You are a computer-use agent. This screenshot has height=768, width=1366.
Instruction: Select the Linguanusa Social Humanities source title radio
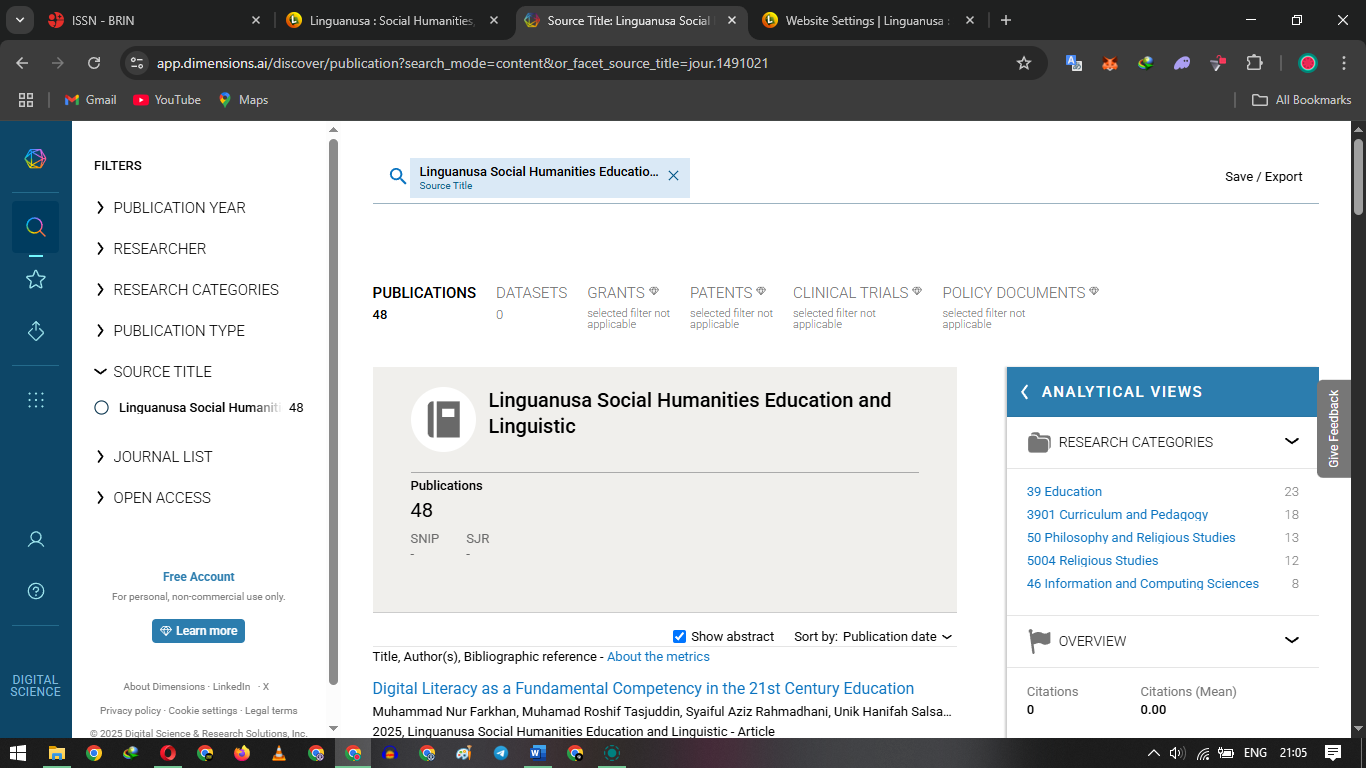(x=101, y=408)
